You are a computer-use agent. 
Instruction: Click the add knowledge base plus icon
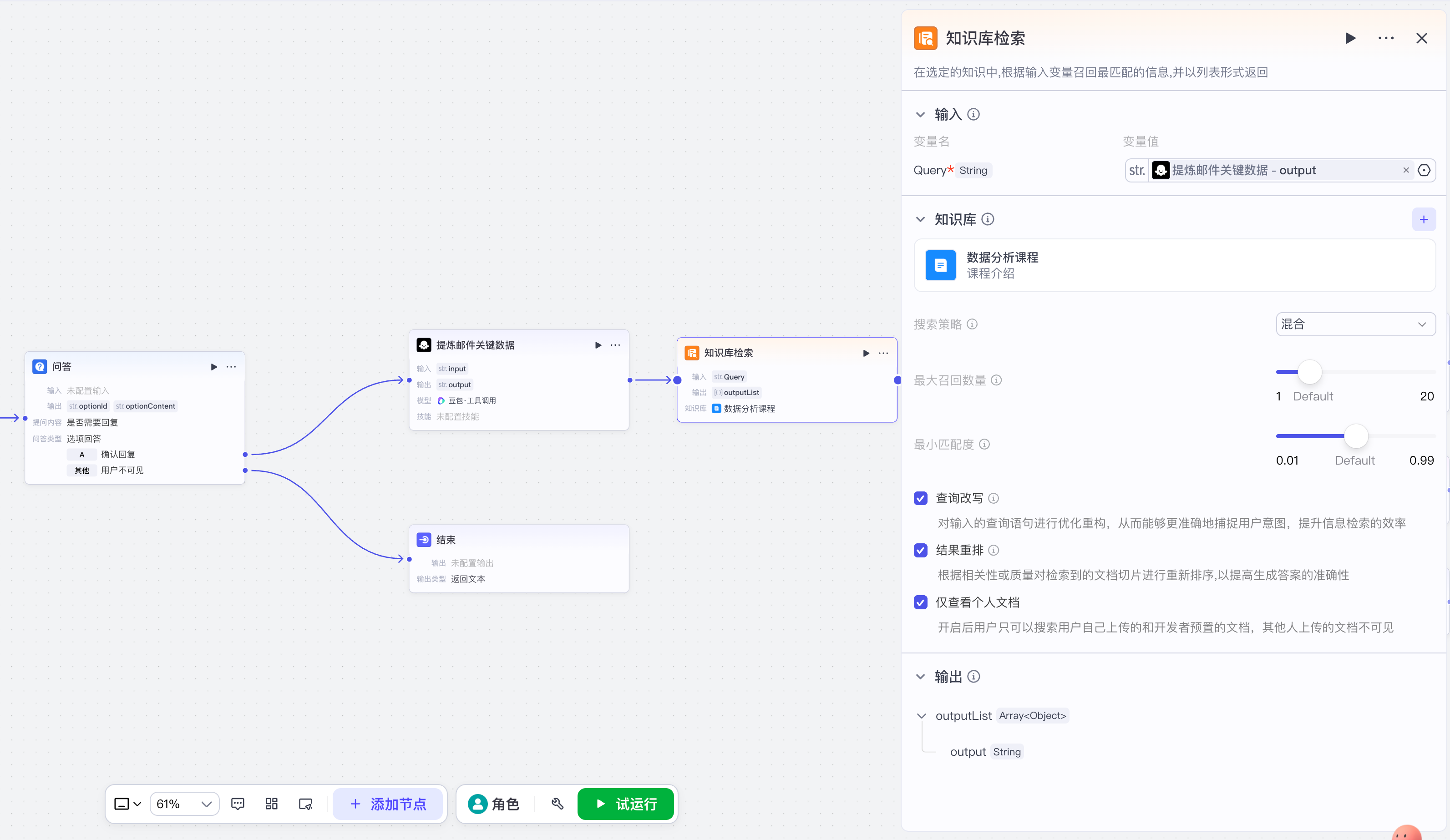1424,219
